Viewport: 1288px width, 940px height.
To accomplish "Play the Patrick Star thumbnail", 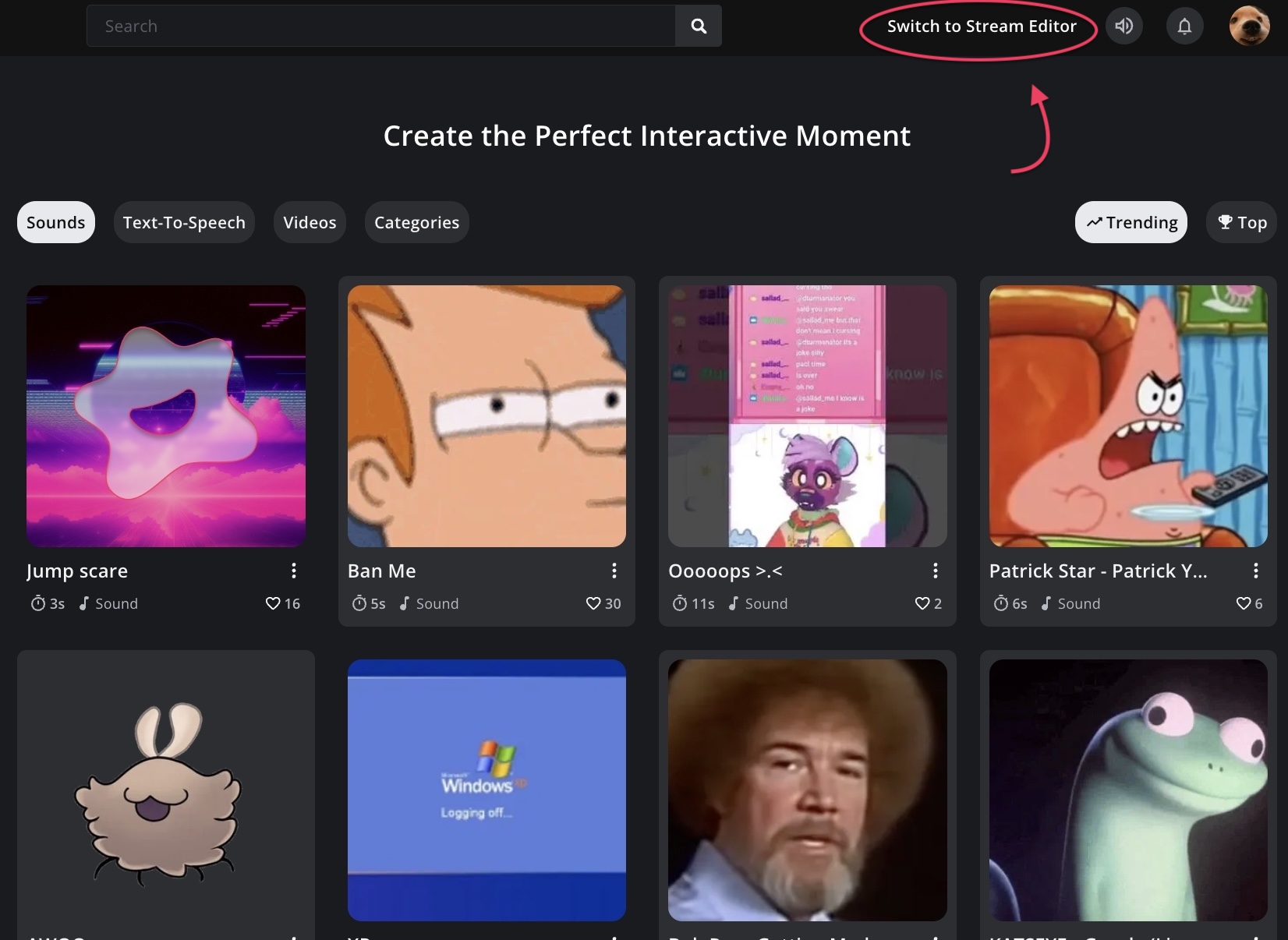I will click(1128, 416).
